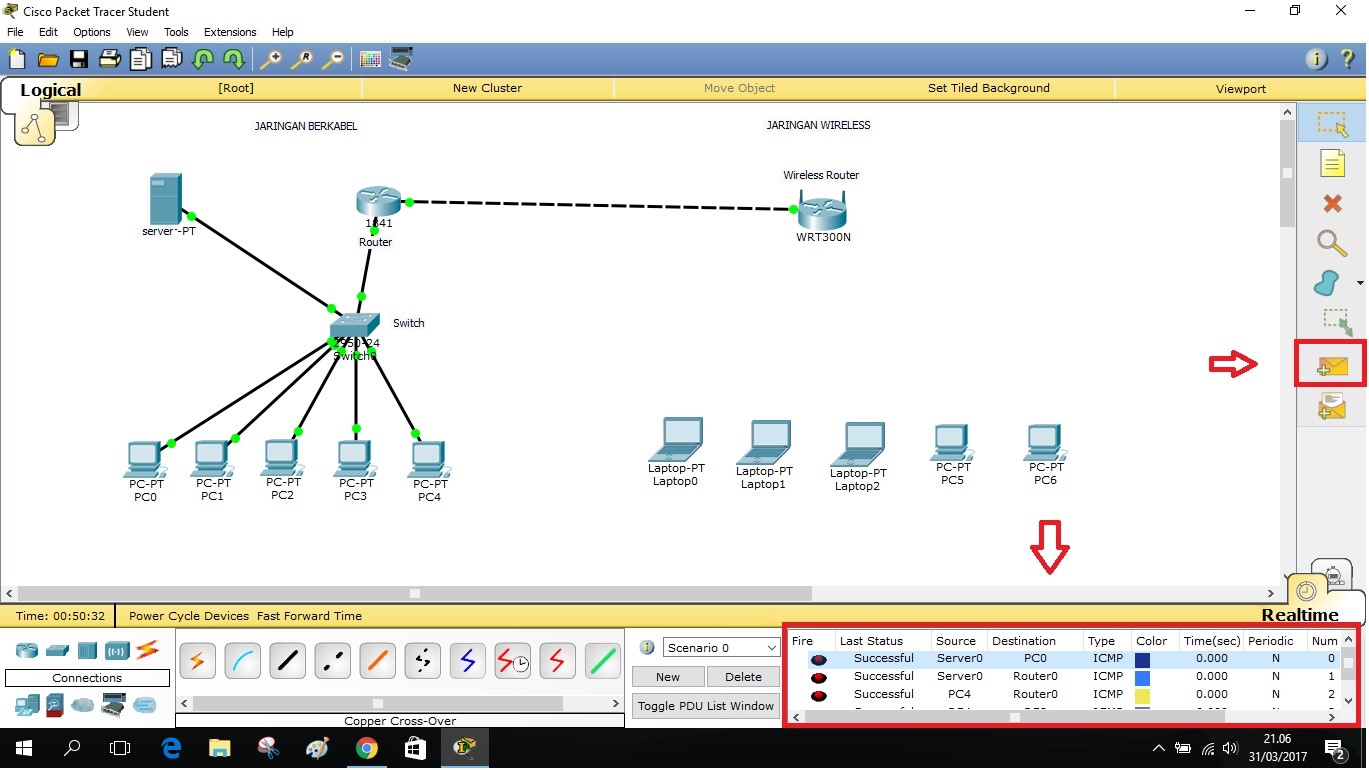This screenshot has width=1369, height=770.
Task: Click the Help question mark icon
Action: pos(1347,59)
